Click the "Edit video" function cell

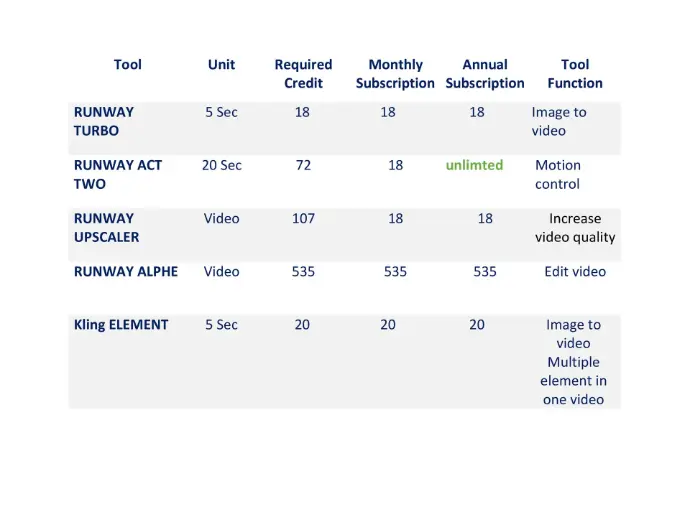pyautogui.click(x=575, y=271)
